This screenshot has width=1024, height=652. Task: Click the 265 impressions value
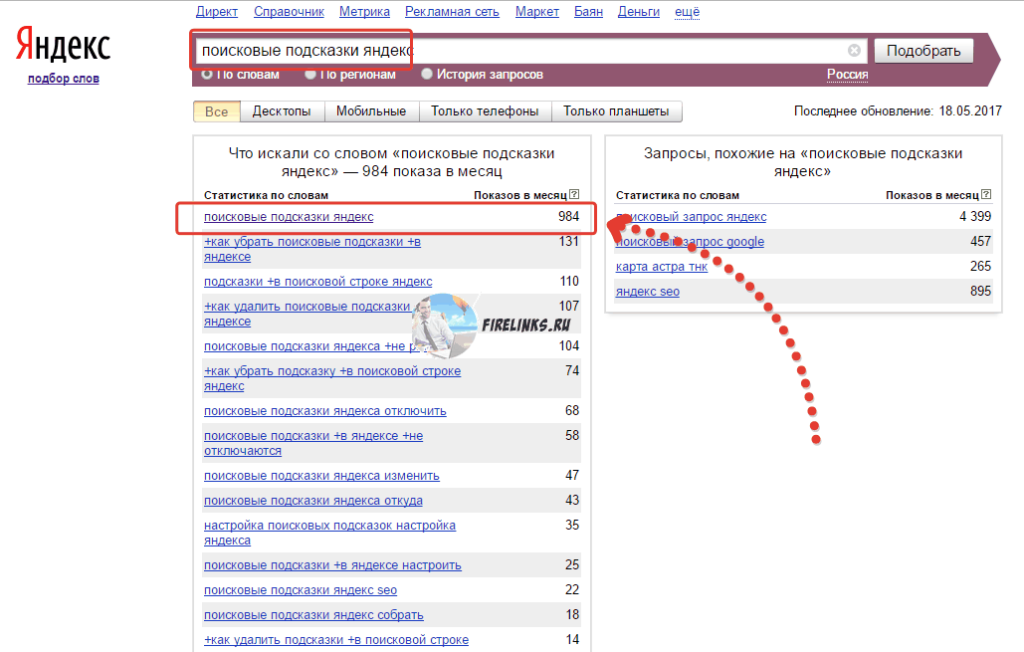tap(981, 266)
